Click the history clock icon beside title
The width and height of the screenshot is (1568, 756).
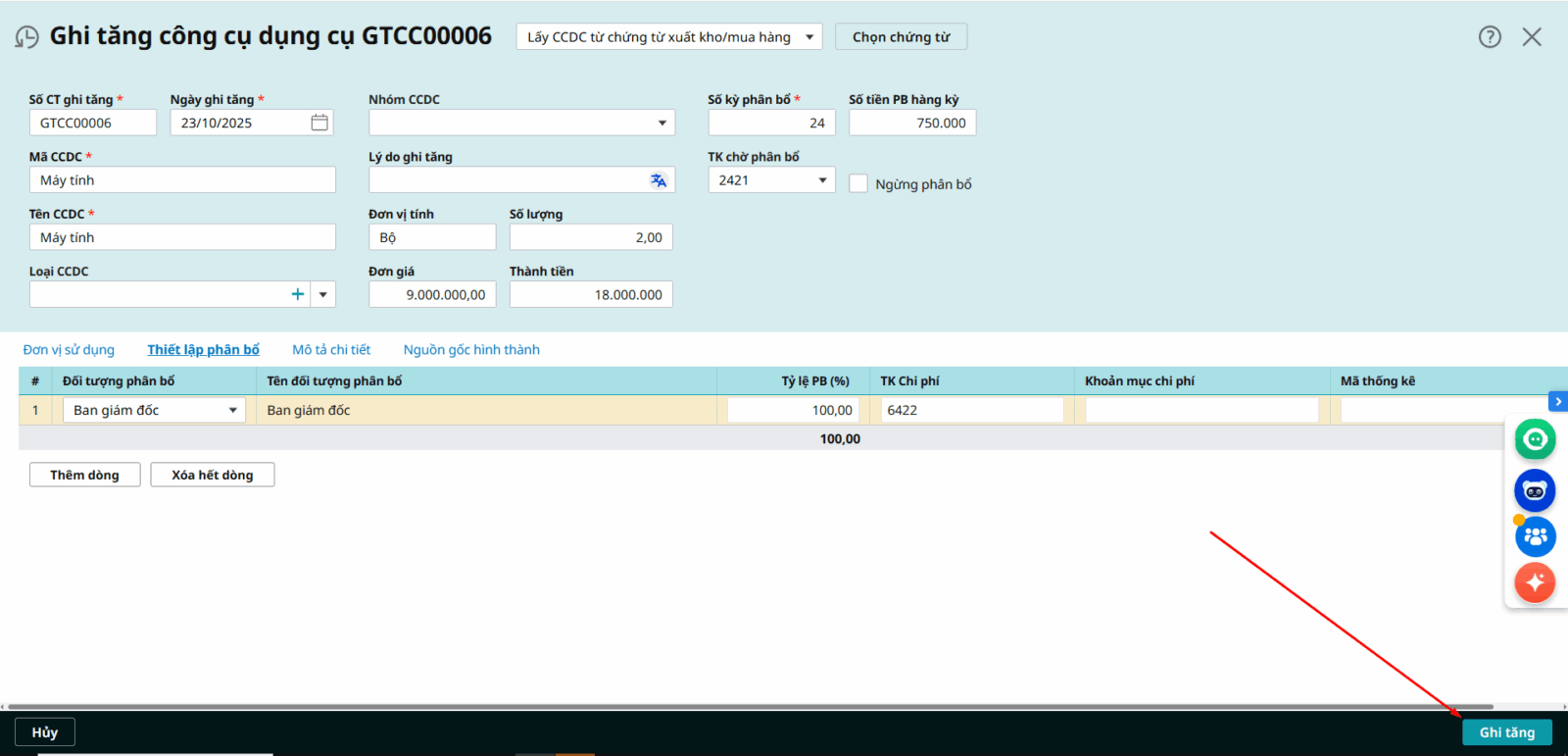(26, 37)
